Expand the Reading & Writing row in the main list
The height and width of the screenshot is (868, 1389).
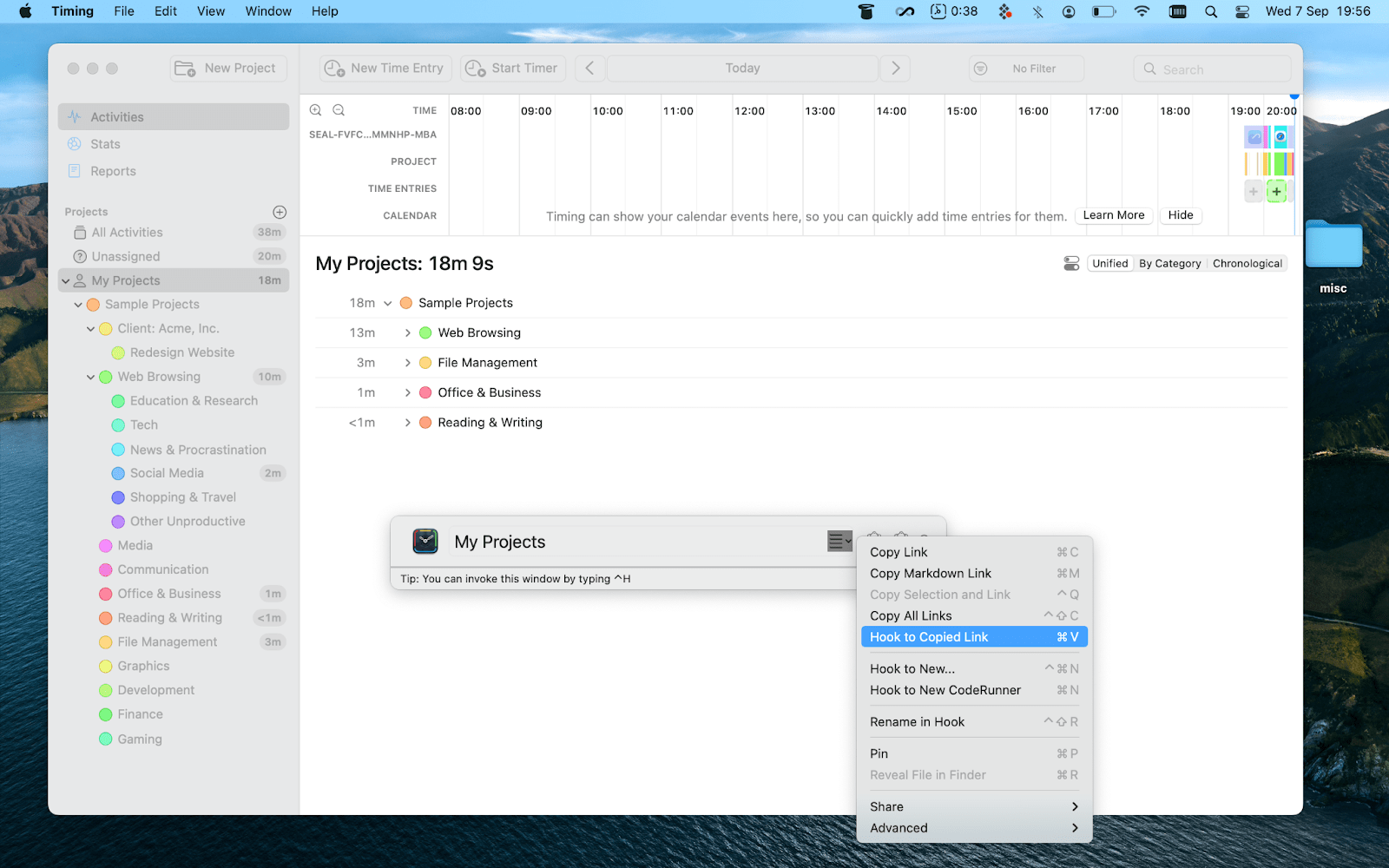coord(407,423)
